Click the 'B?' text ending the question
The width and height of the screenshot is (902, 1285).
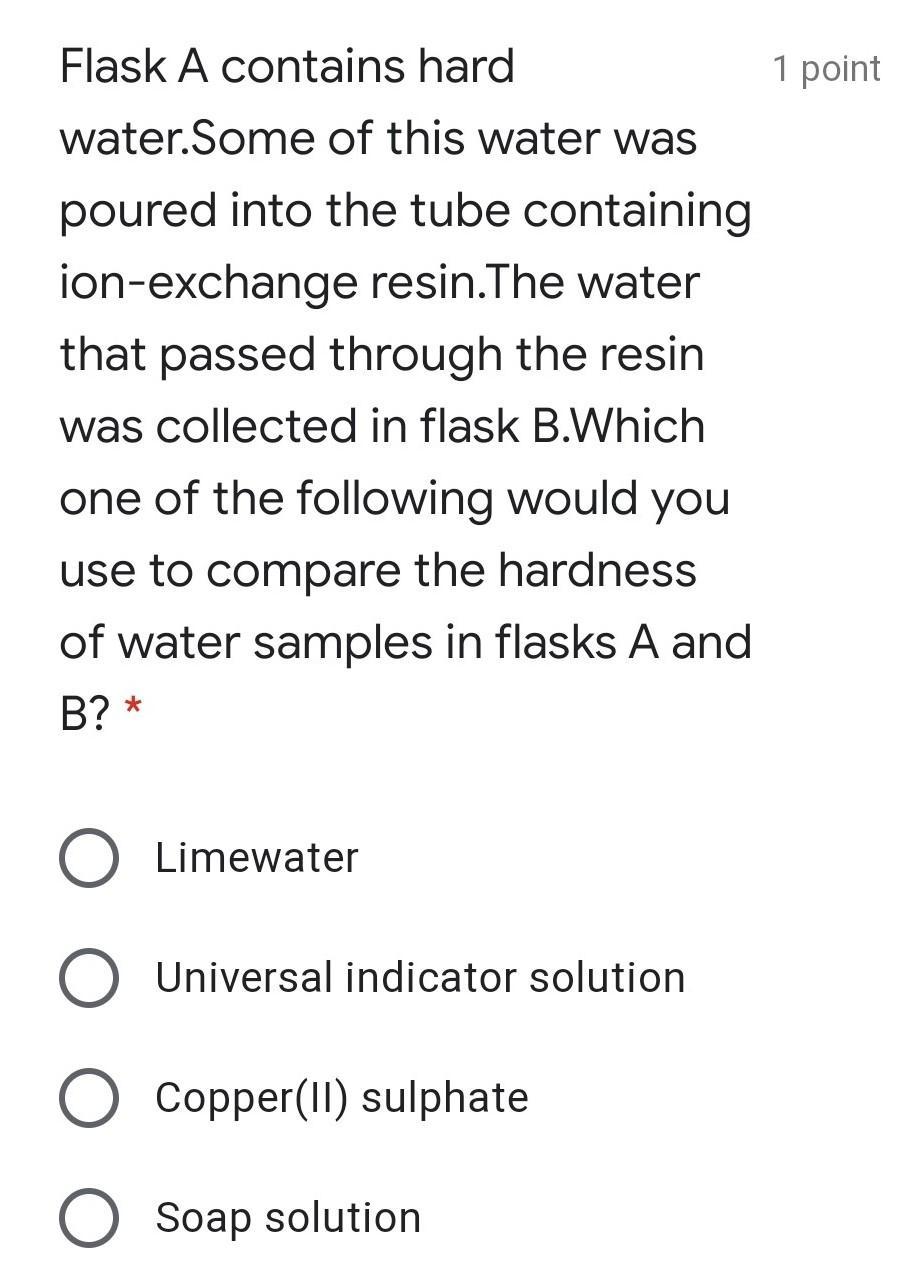(x=83, y=714)
